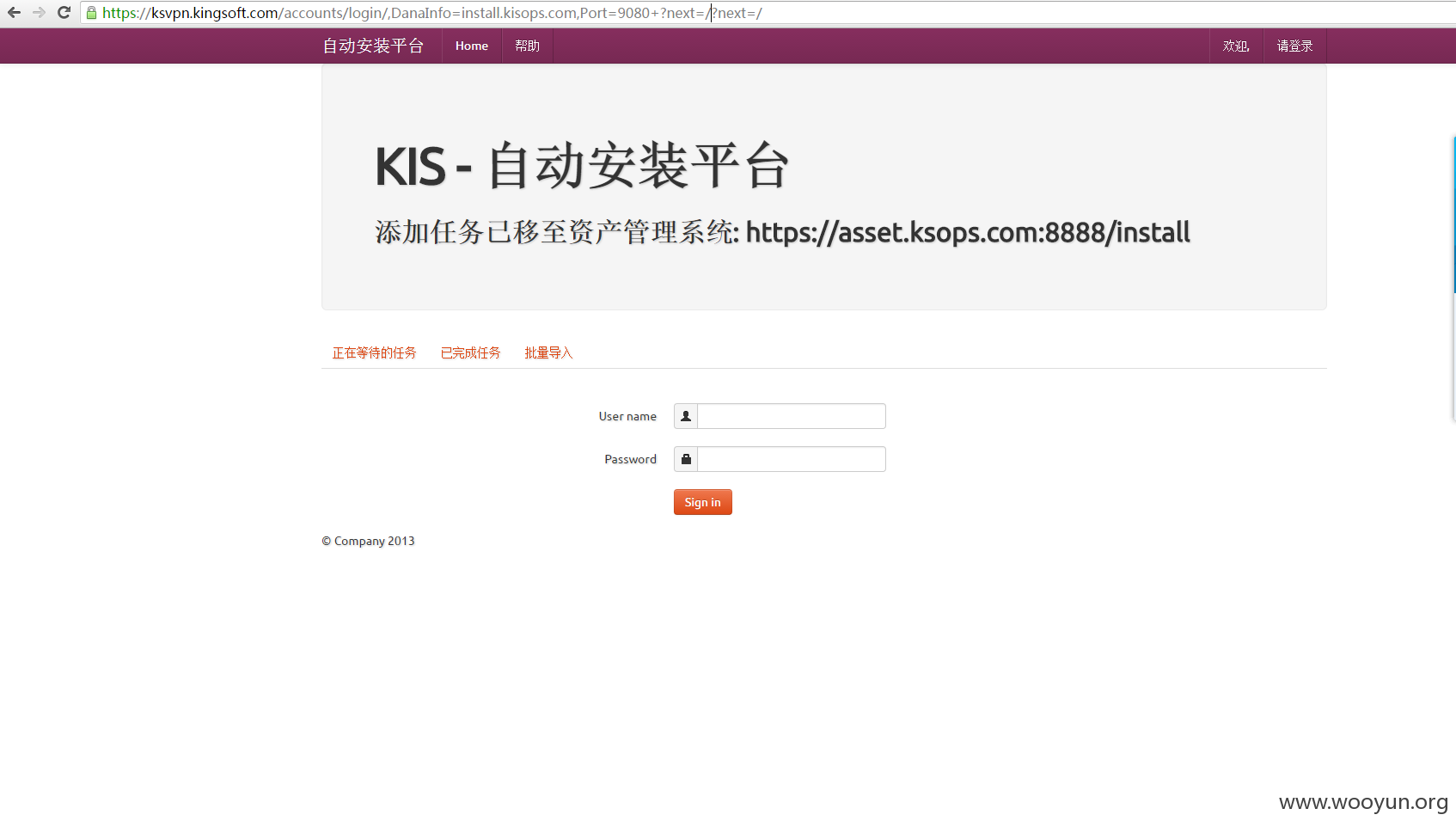Click the browser forward arrow
Screen dimensions: 1456x827
click(39, 13)
